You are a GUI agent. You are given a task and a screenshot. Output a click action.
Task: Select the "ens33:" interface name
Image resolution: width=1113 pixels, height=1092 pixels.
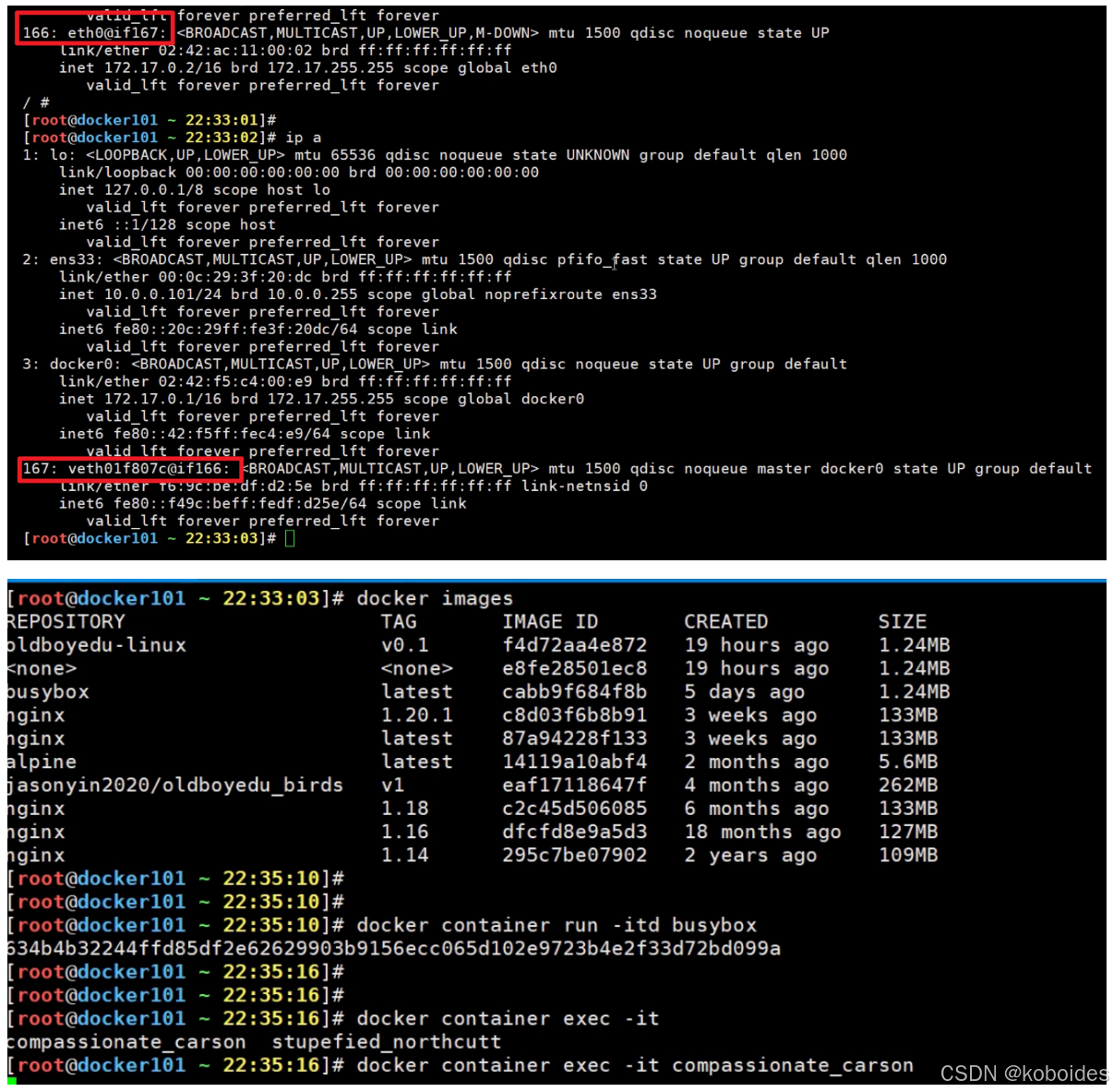(x=77, y=260)
